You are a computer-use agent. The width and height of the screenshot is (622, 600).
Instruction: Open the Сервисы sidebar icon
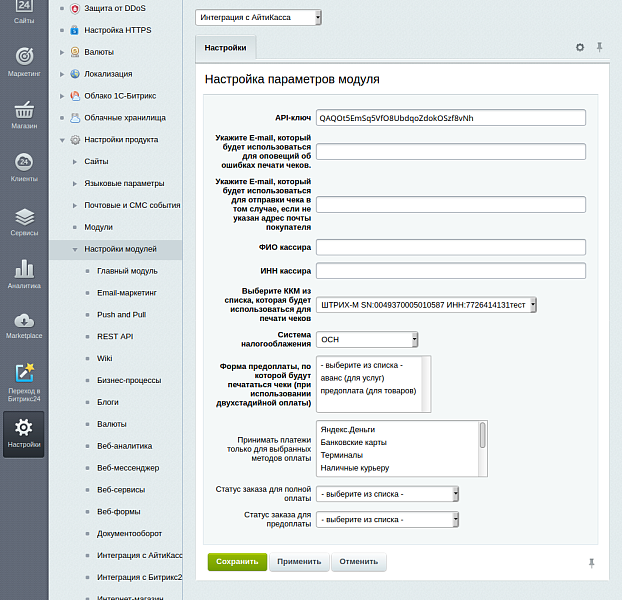[x=24, y=217]
